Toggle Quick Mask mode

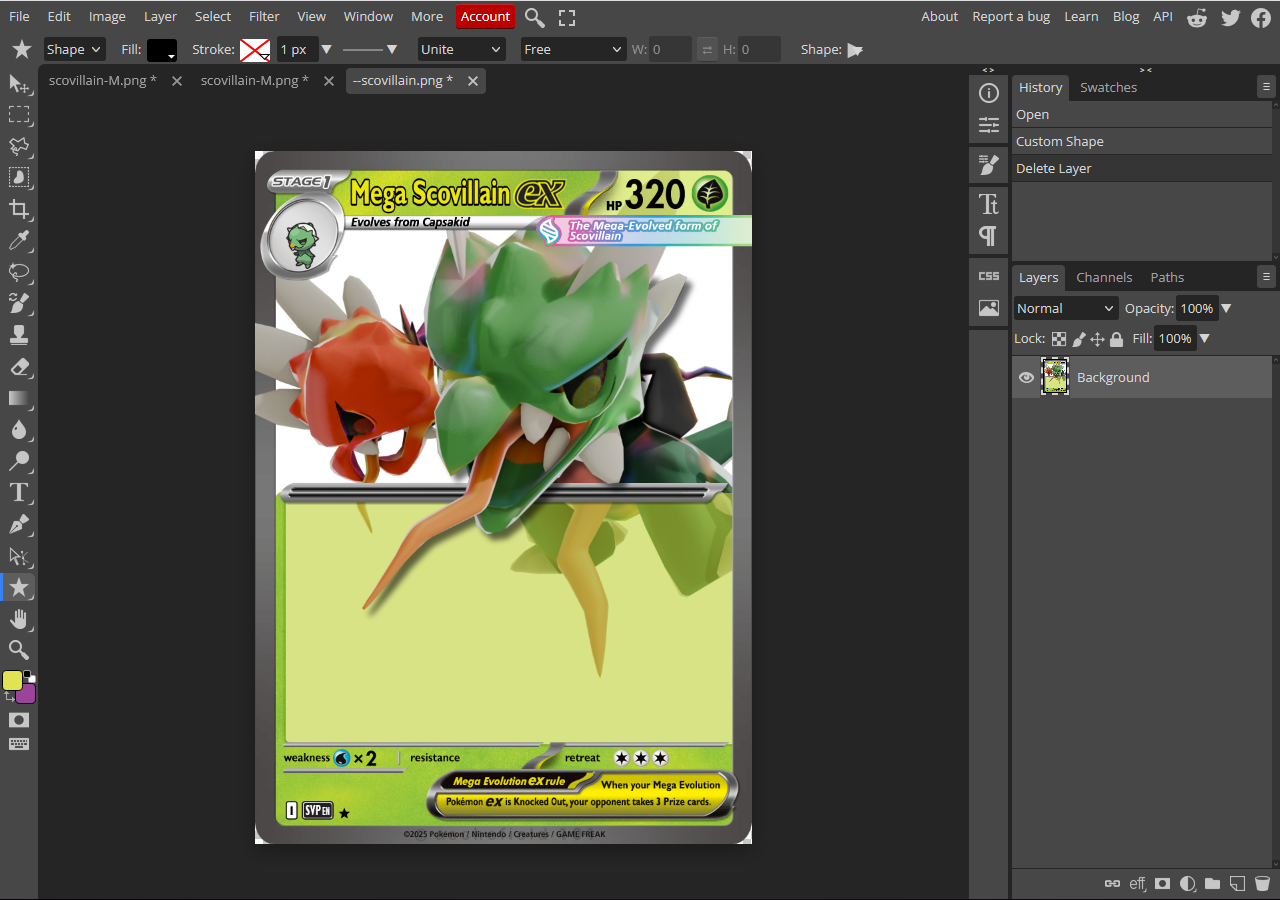[x=19, y=720]
